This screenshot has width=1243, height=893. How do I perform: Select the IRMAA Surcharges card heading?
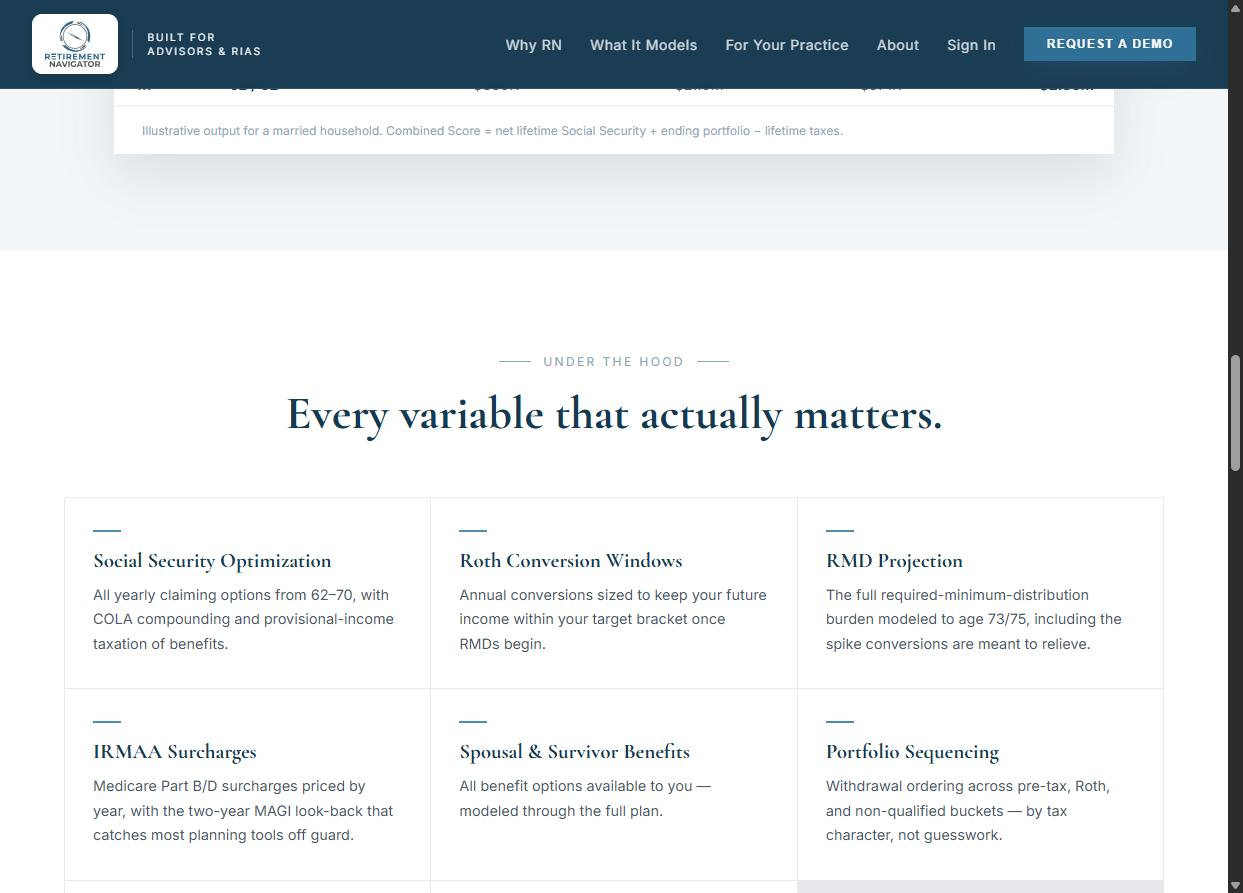coord(174,752)
